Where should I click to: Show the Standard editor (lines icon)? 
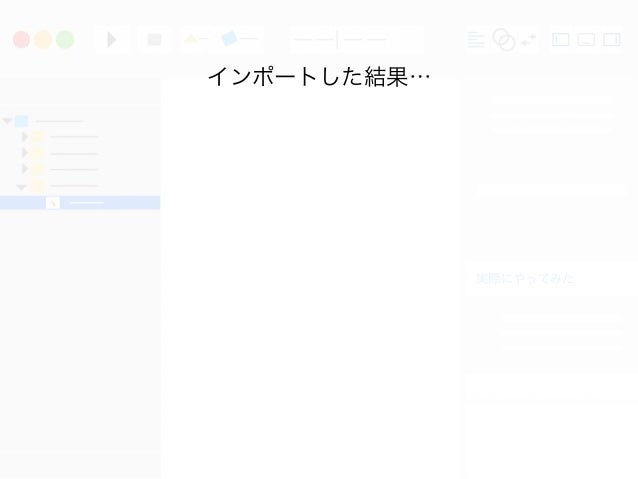476,39
